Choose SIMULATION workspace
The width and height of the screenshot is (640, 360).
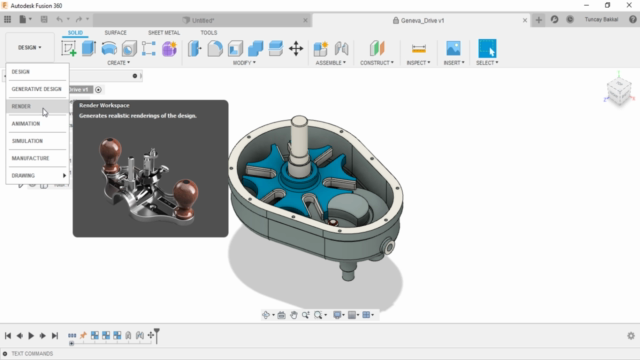coord(37,141)
